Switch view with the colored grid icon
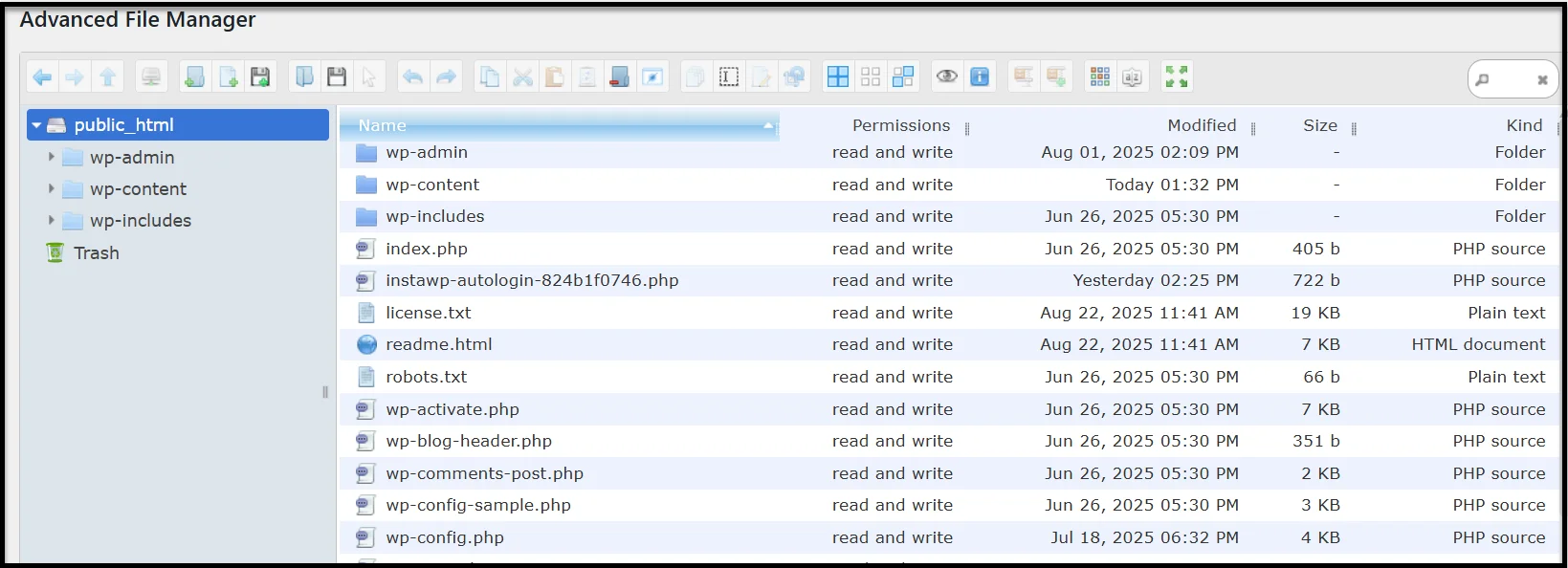The height and width of the screenshot is (568, 1568). tap(1100, 77)
